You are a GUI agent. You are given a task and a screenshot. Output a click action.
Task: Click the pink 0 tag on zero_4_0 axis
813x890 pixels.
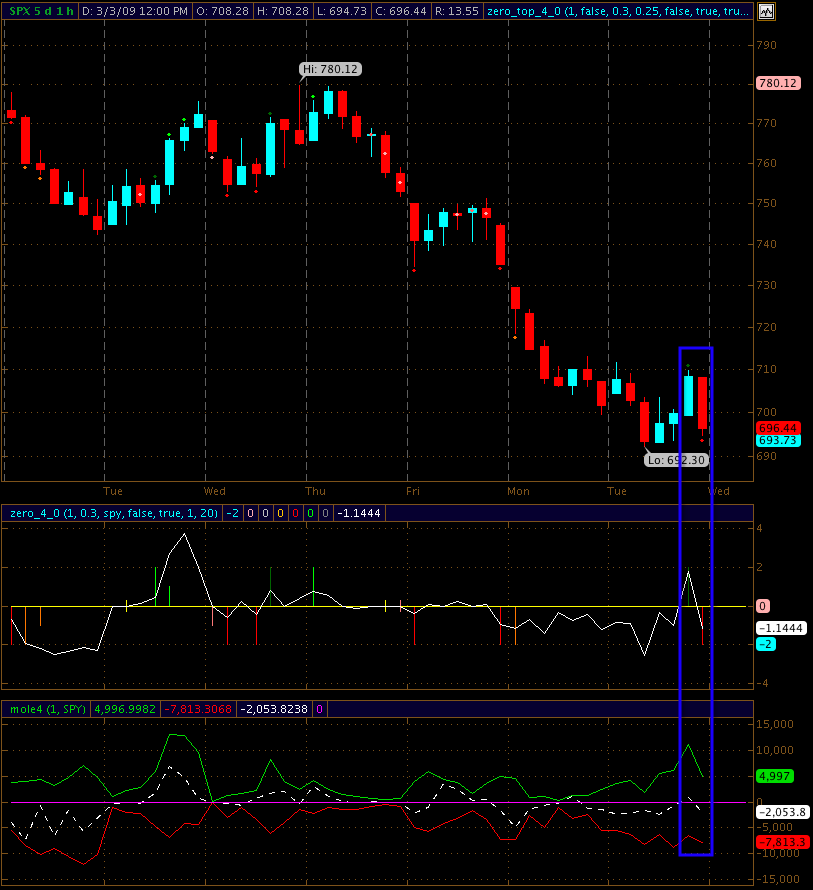pos(762,606)
